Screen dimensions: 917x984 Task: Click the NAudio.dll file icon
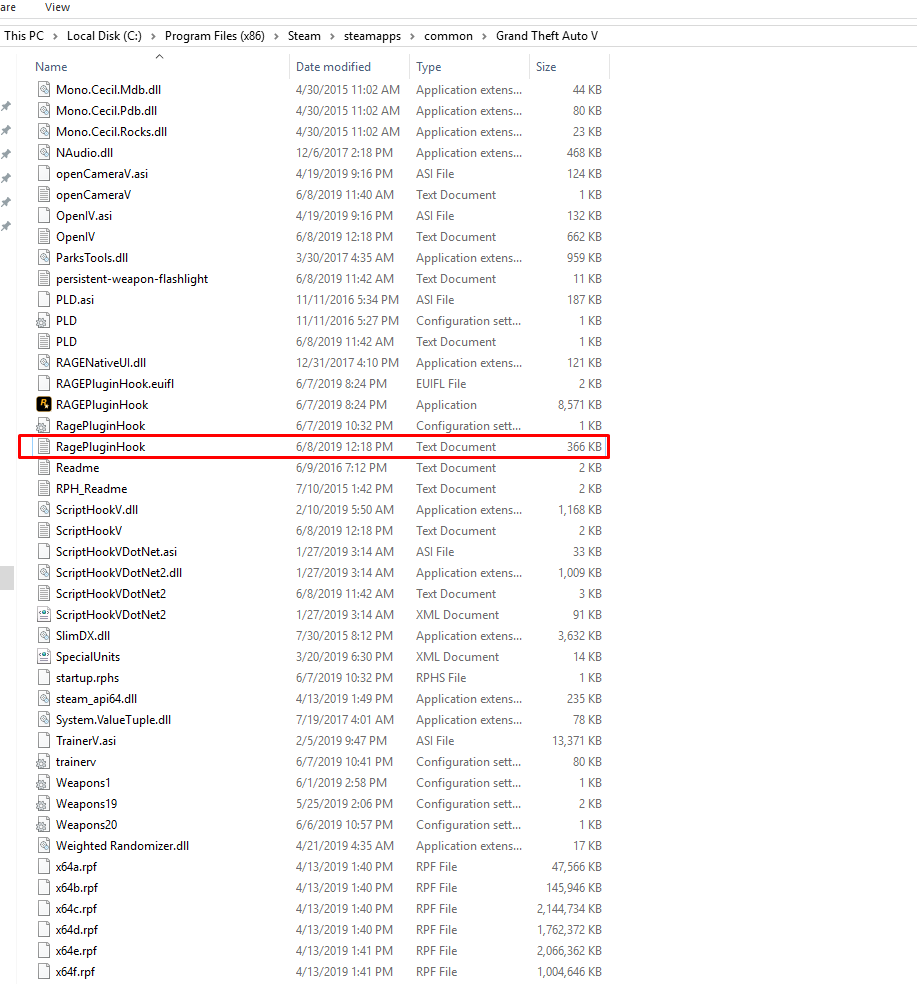(43, 152)
